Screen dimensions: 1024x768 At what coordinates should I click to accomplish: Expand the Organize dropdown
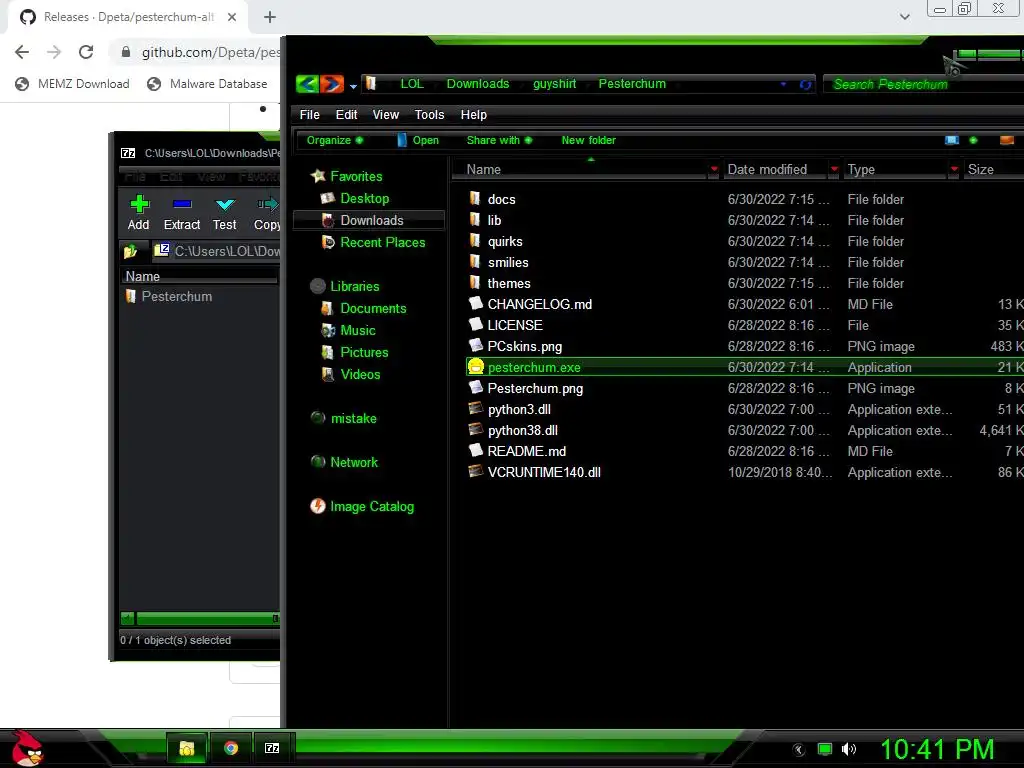[x=334, y=140]
